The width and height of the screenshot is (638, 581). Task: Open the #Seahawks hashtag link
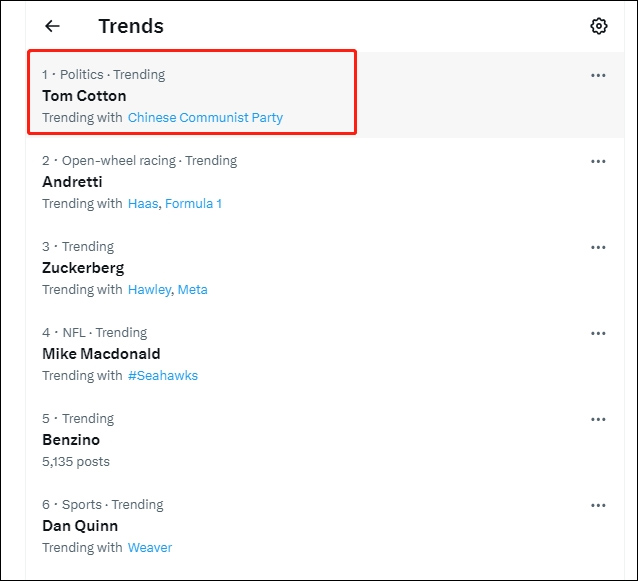coord(163,376)
